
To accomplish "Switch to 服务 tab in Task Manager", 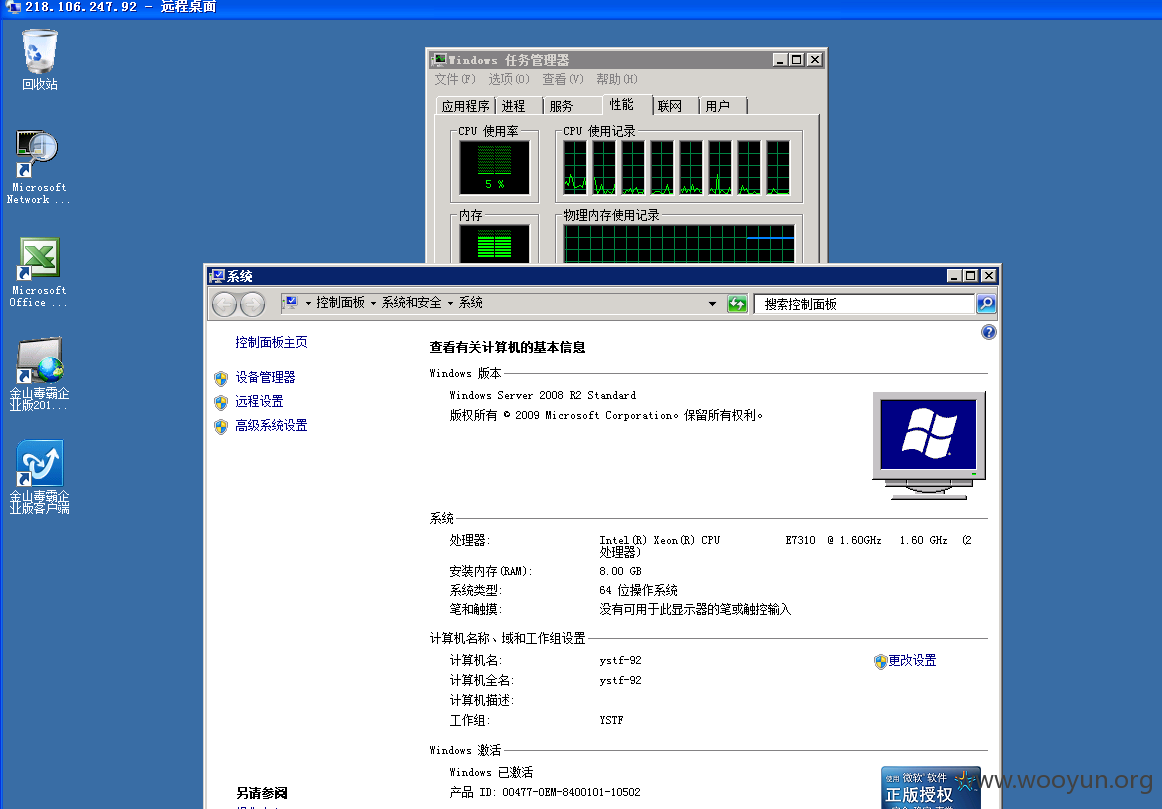I will point(562,106).
